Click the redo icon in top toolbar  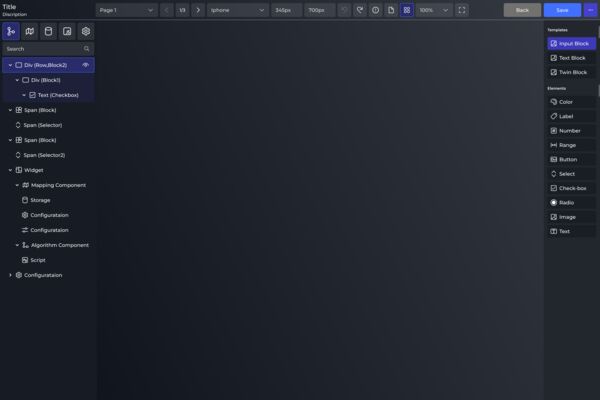[360, 10]
